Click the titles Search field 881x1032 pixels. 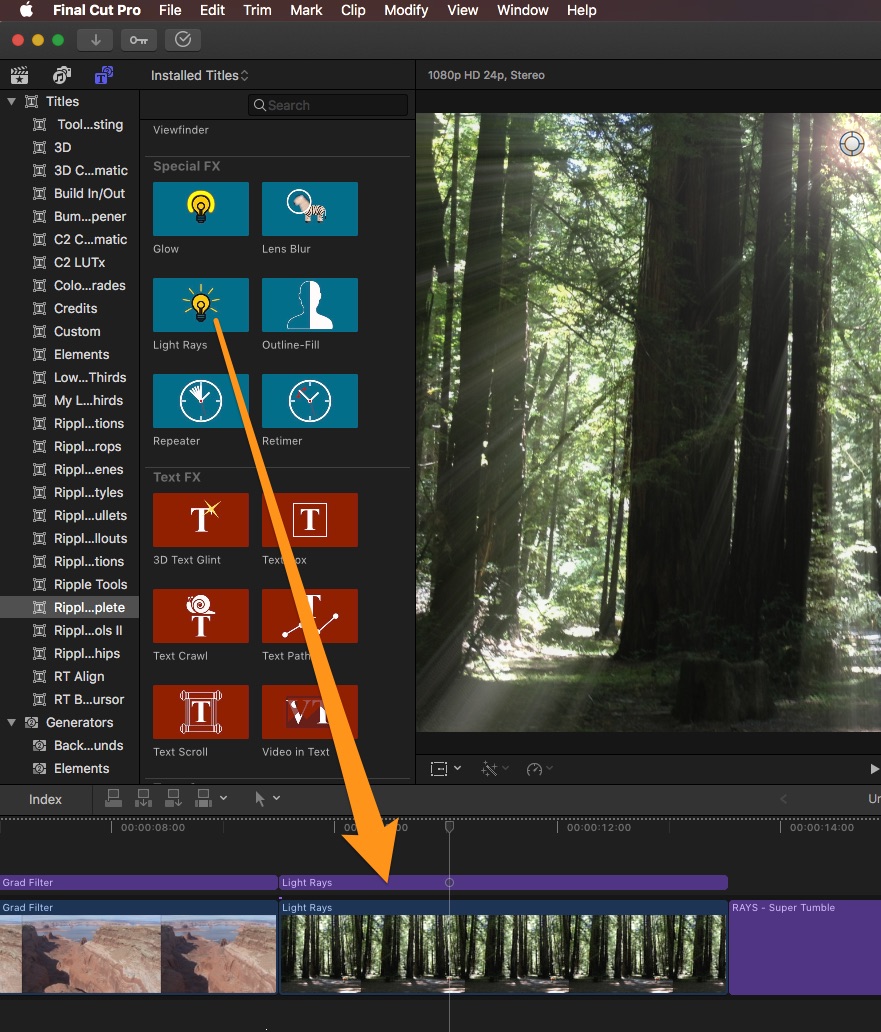(328, 105)
